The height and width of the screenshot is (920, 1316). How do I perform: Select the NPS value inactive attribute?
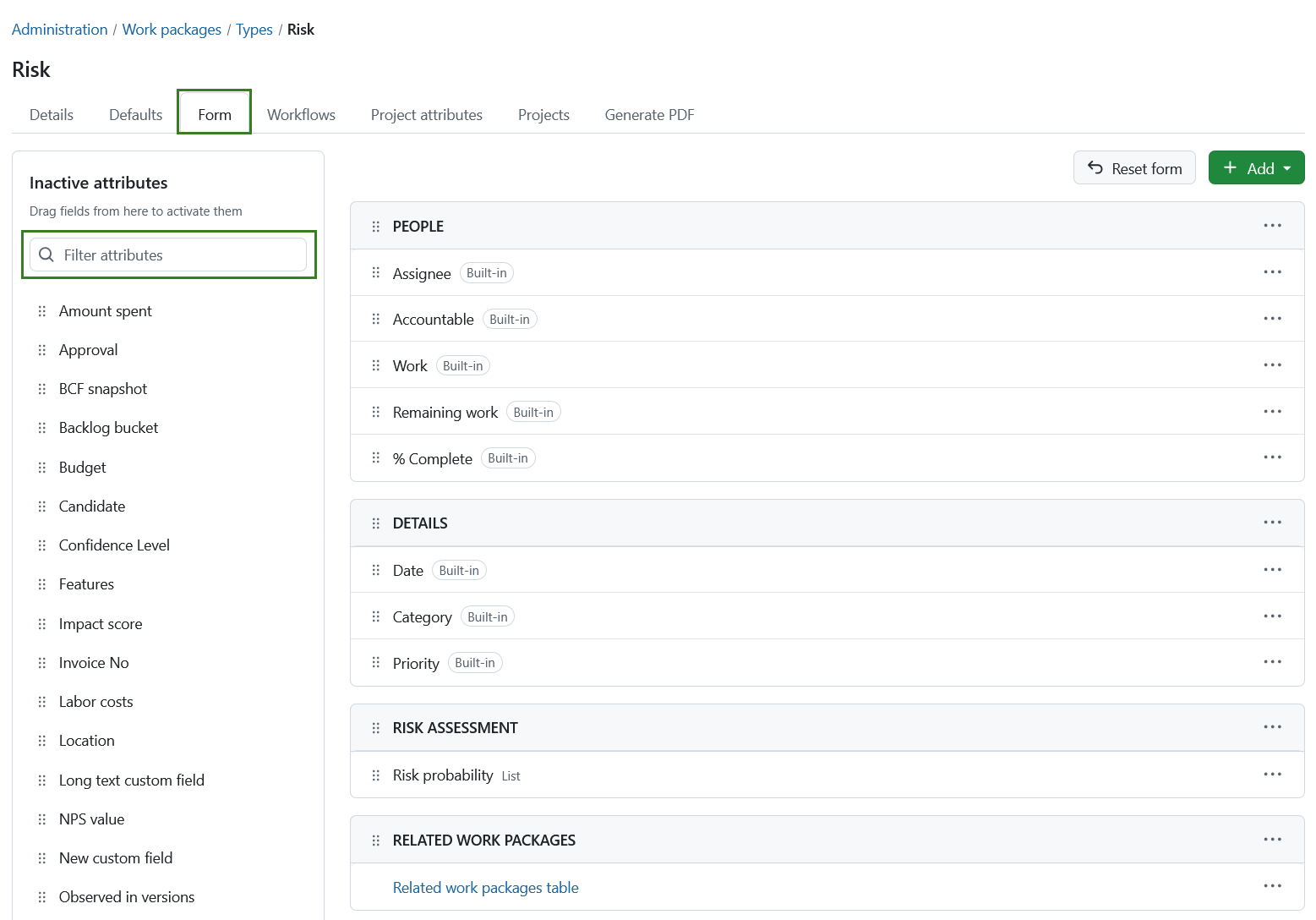91,819
